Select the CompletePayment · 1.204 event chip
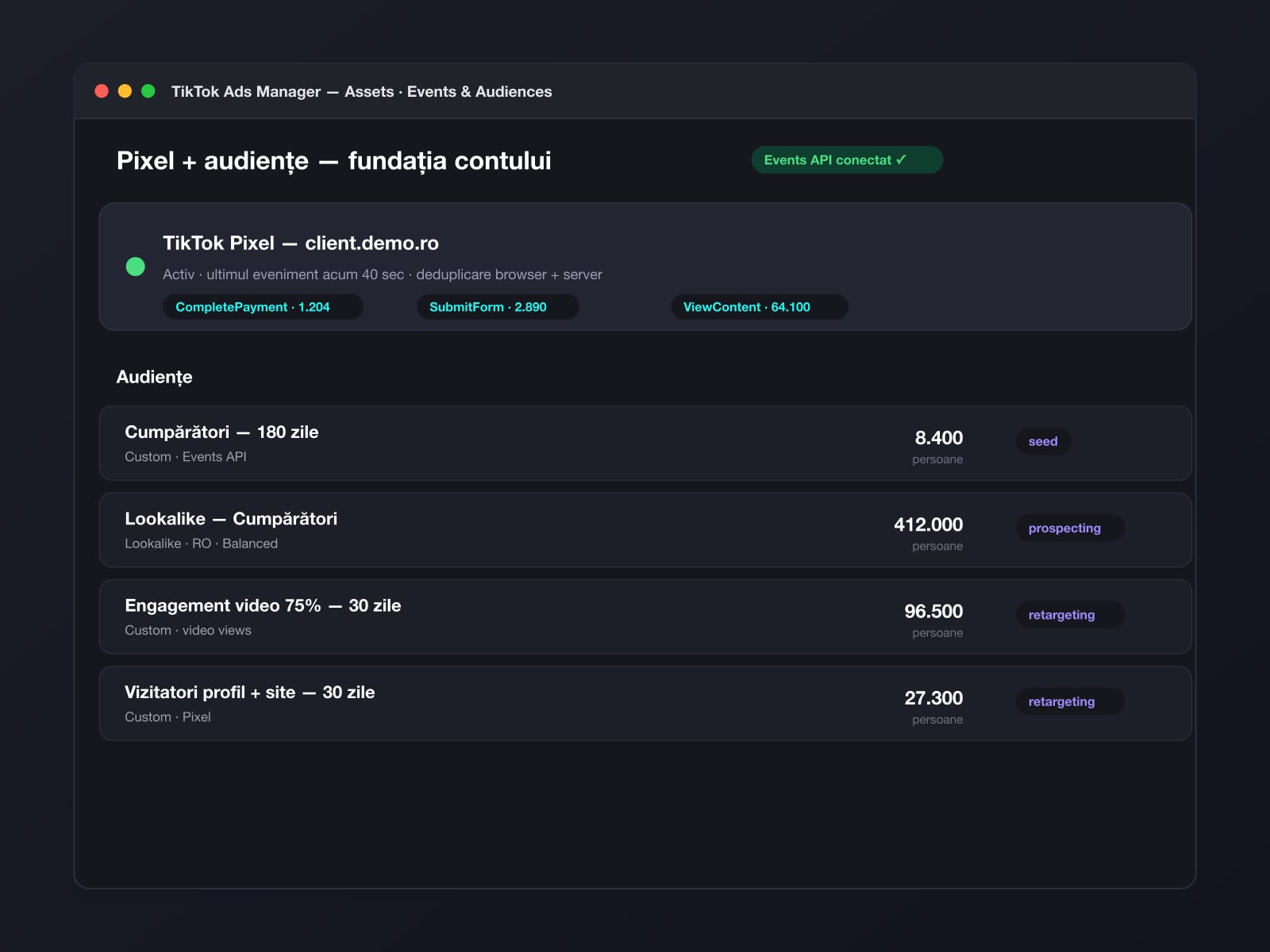The width and height of the screenshot is (1270, 952). (x=263, y=307)
